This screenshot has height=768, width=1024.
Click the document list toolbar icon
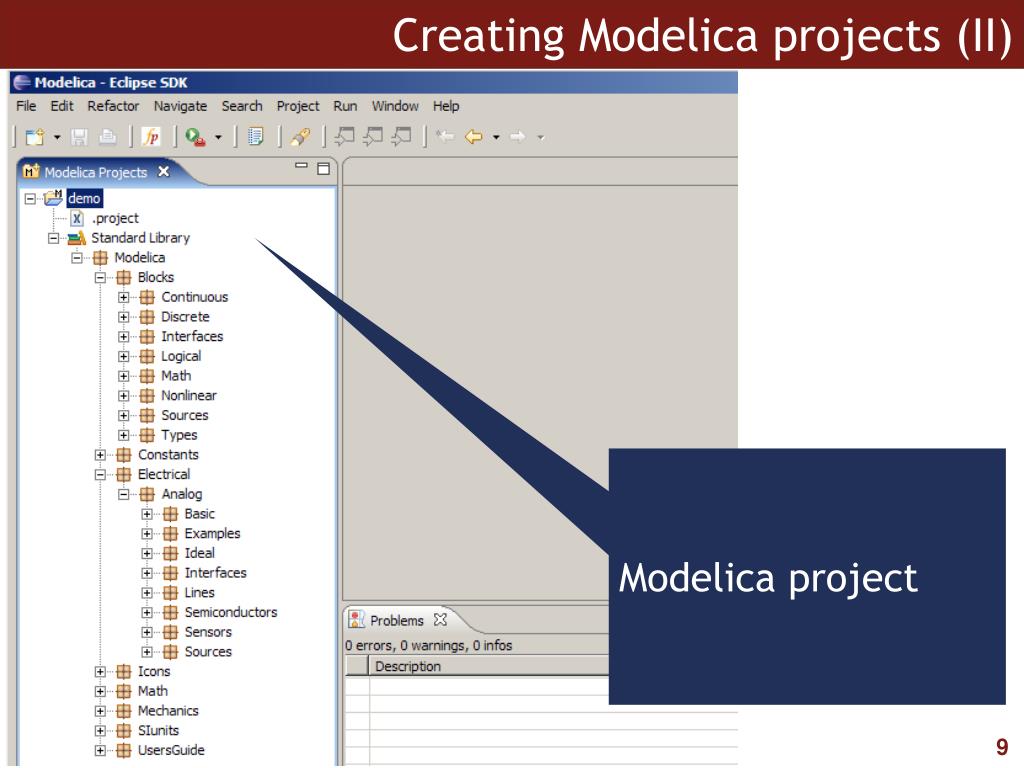255,137
